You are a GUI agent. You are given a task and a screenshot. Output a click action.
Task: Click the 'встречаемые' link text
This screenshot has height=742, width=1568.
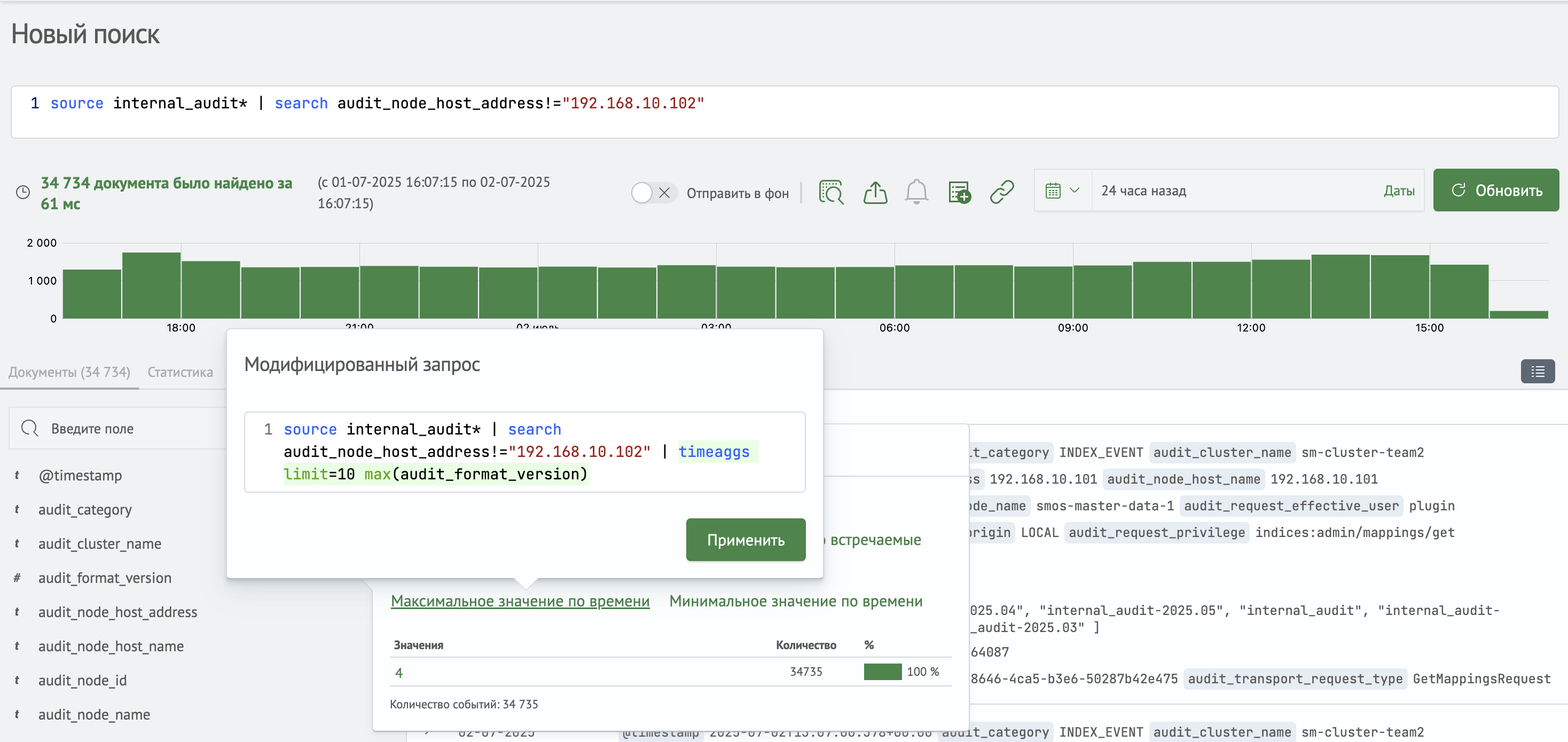pos(875,540)
